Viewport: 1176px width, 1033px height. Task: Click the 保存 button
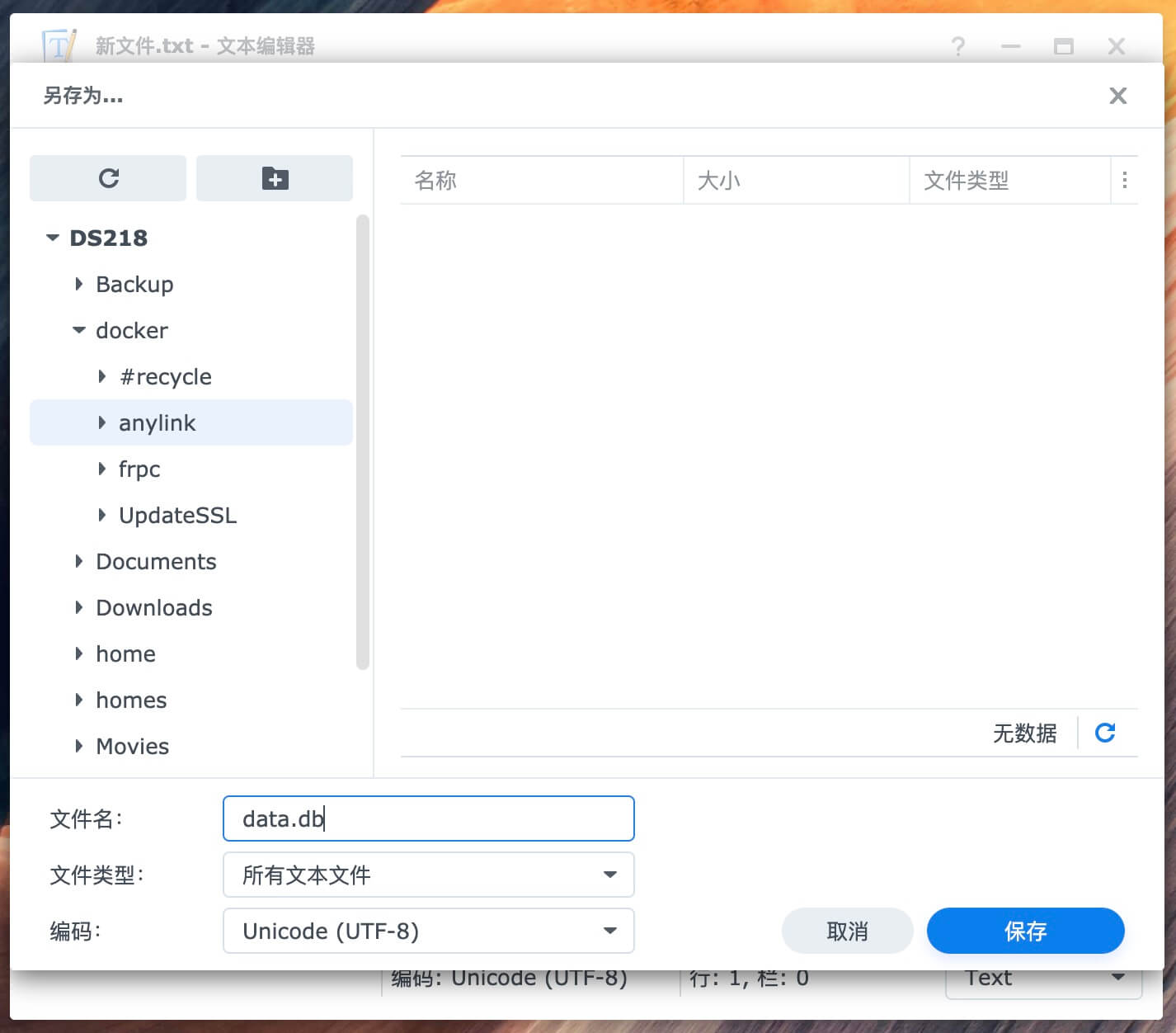[x=1026, y=931]
